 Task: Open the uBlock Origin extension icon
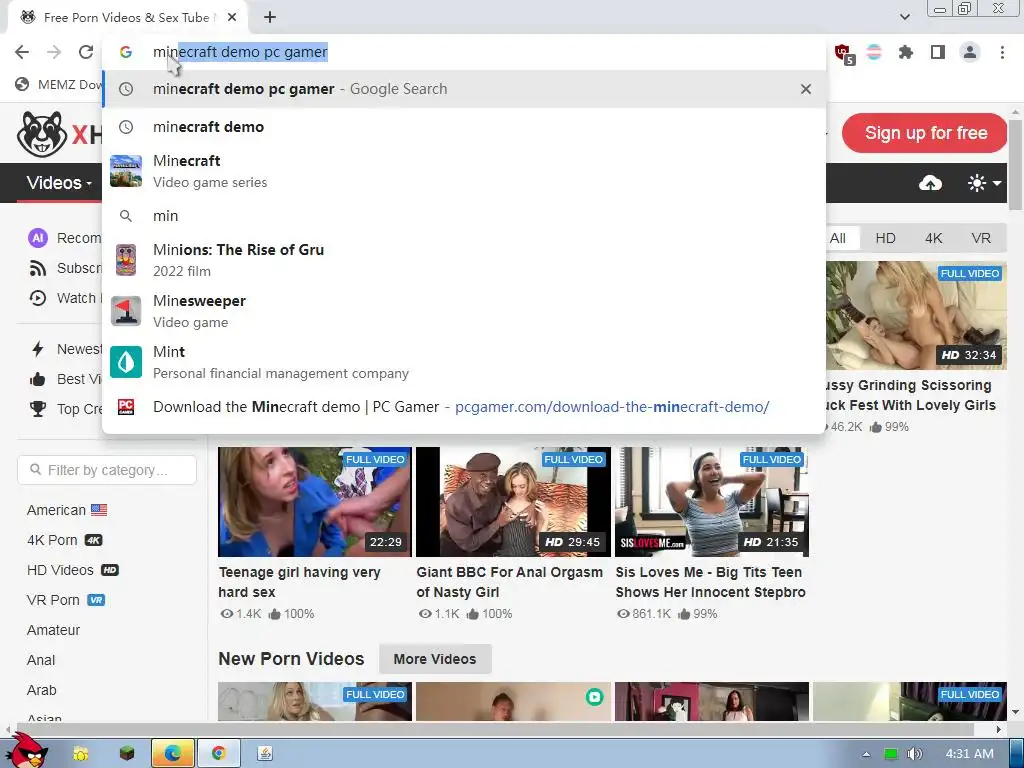click(x=843, y=53)
